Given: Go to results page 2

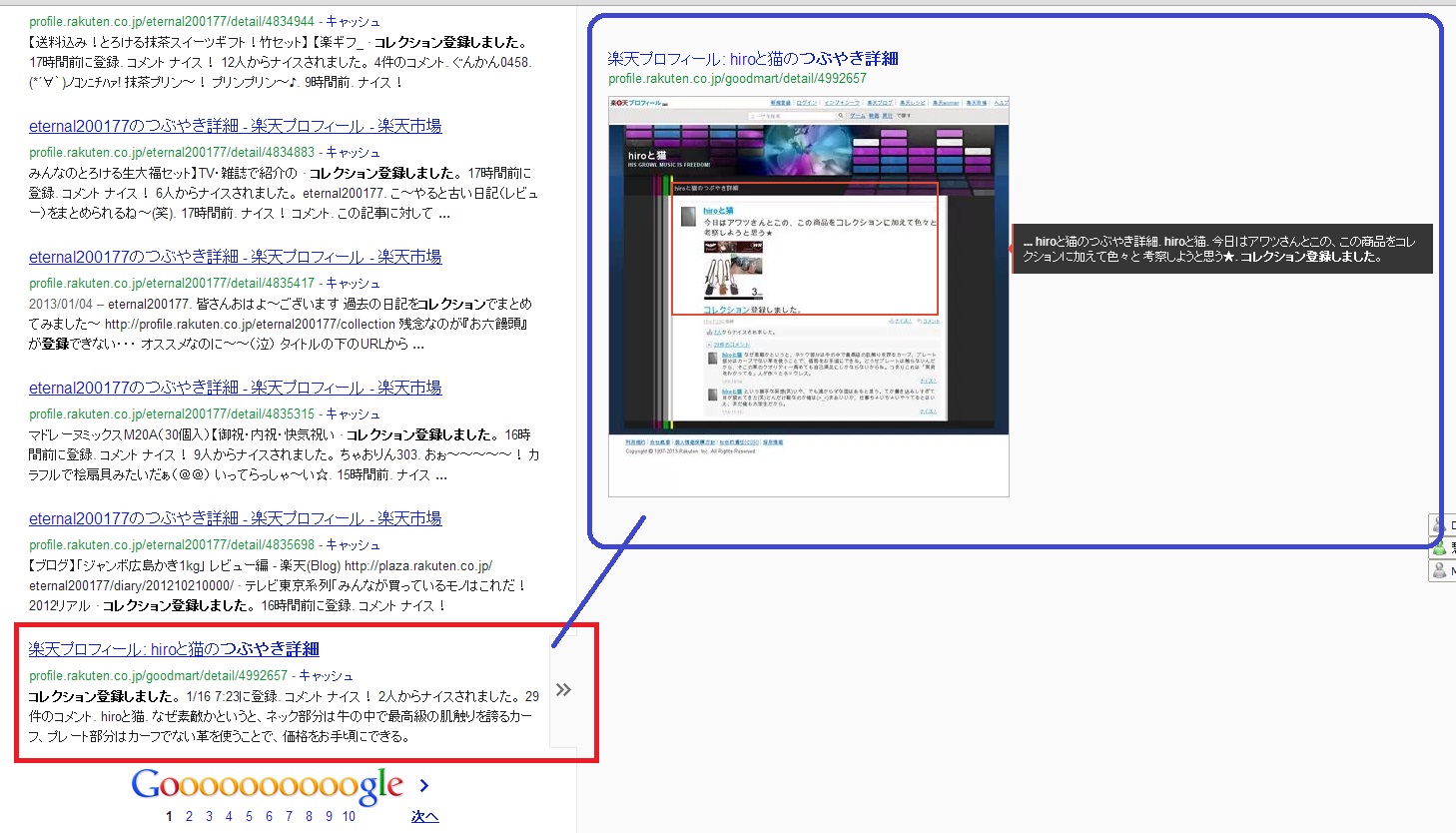Looking at the screenshot, I should coord(189,816).
